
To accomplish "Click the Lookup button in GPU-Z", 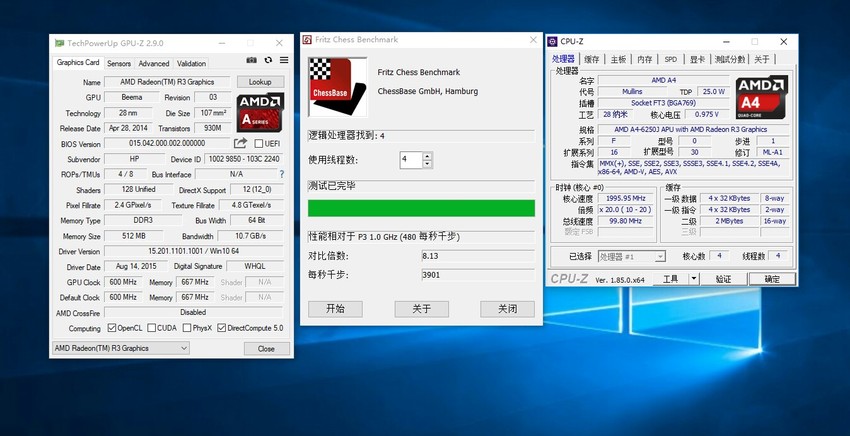I will pos(260,82).
